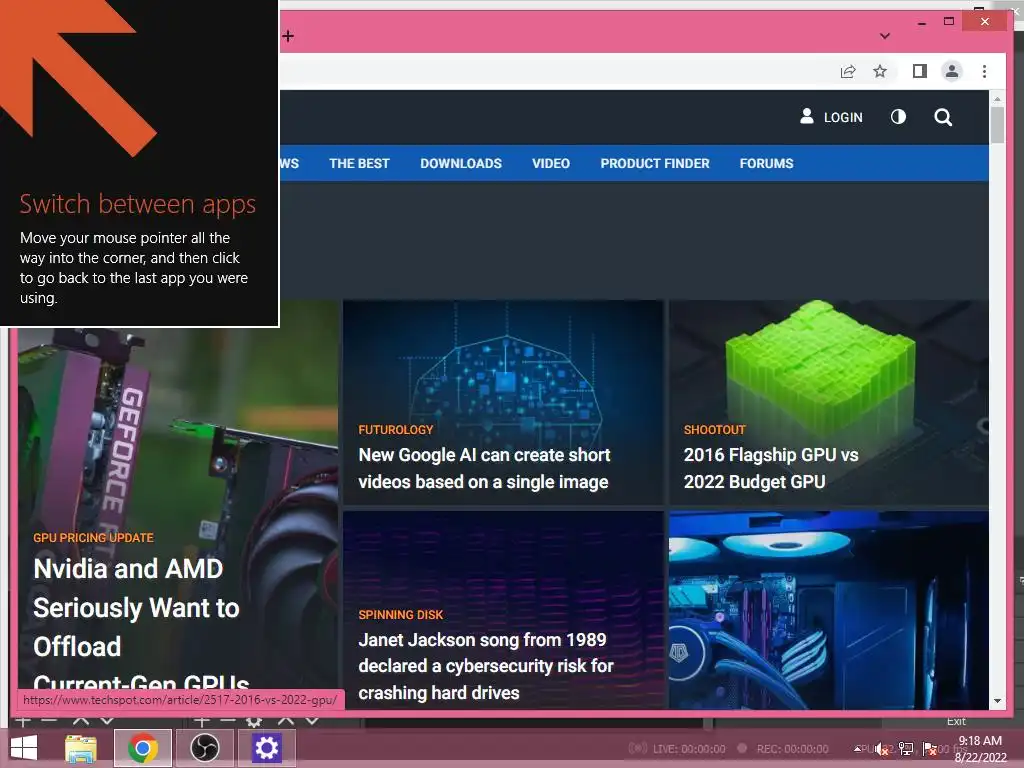Open the Chrome three-dot menu
This screenshot has height=768, width=1024.
click(x=984, y=71)
